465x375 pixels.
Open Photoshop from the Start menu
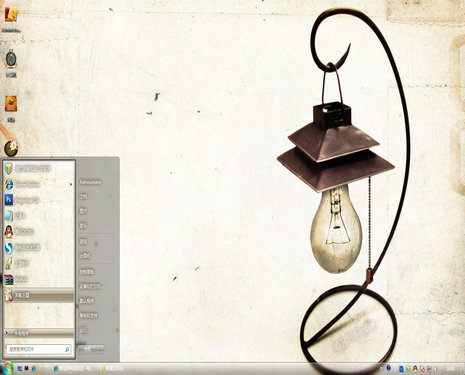pos(38,200)
